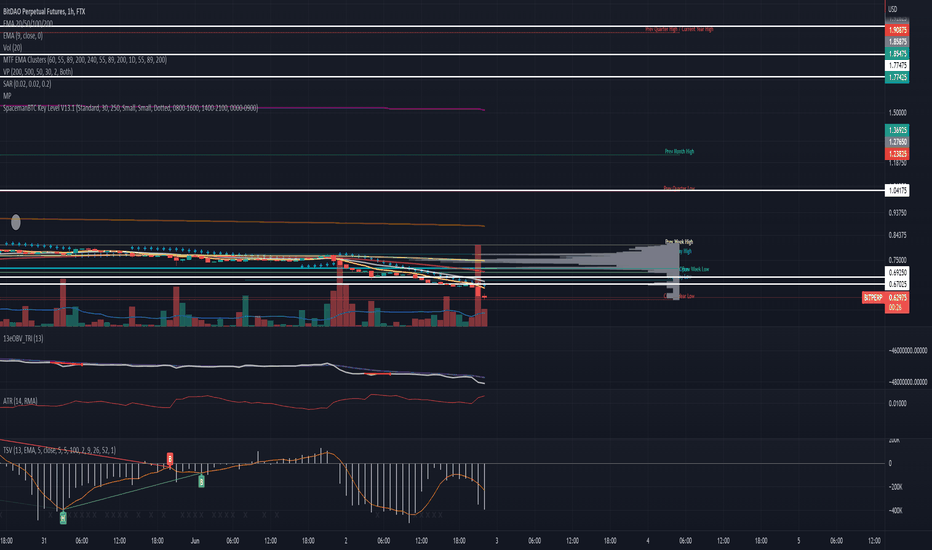Click the 1.85475 green price label
This screenshot has width=932, height=550.
[x=897, y=54]
